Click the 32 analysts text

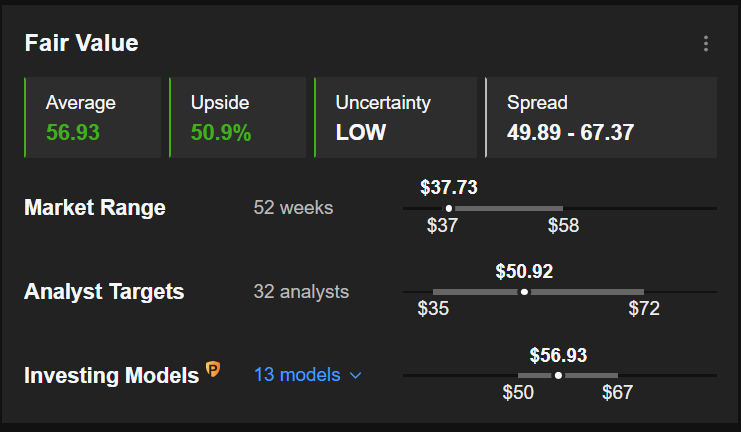pos(301,292)
